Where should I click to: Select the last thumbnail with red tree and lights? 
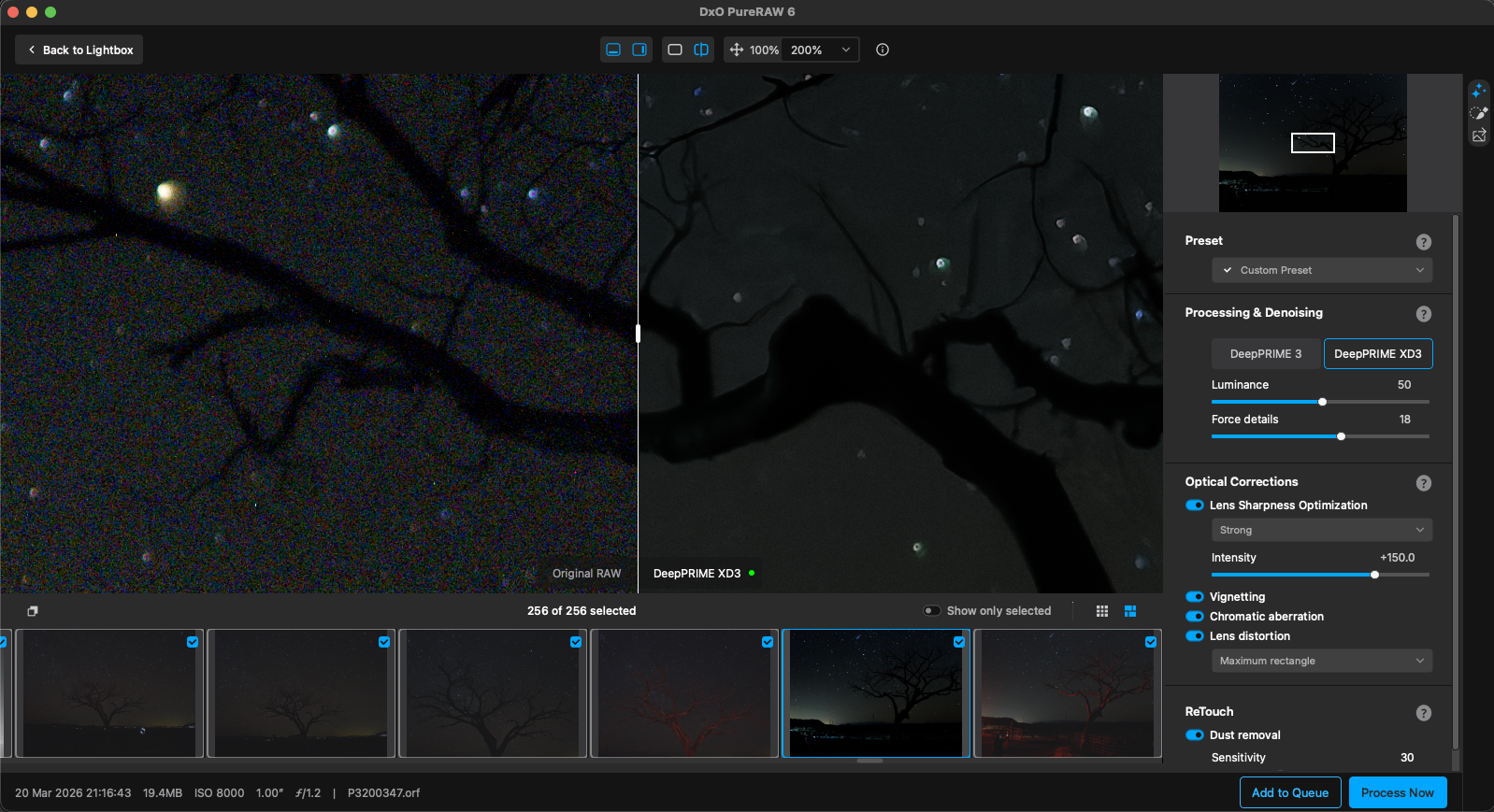[1068, 693]
